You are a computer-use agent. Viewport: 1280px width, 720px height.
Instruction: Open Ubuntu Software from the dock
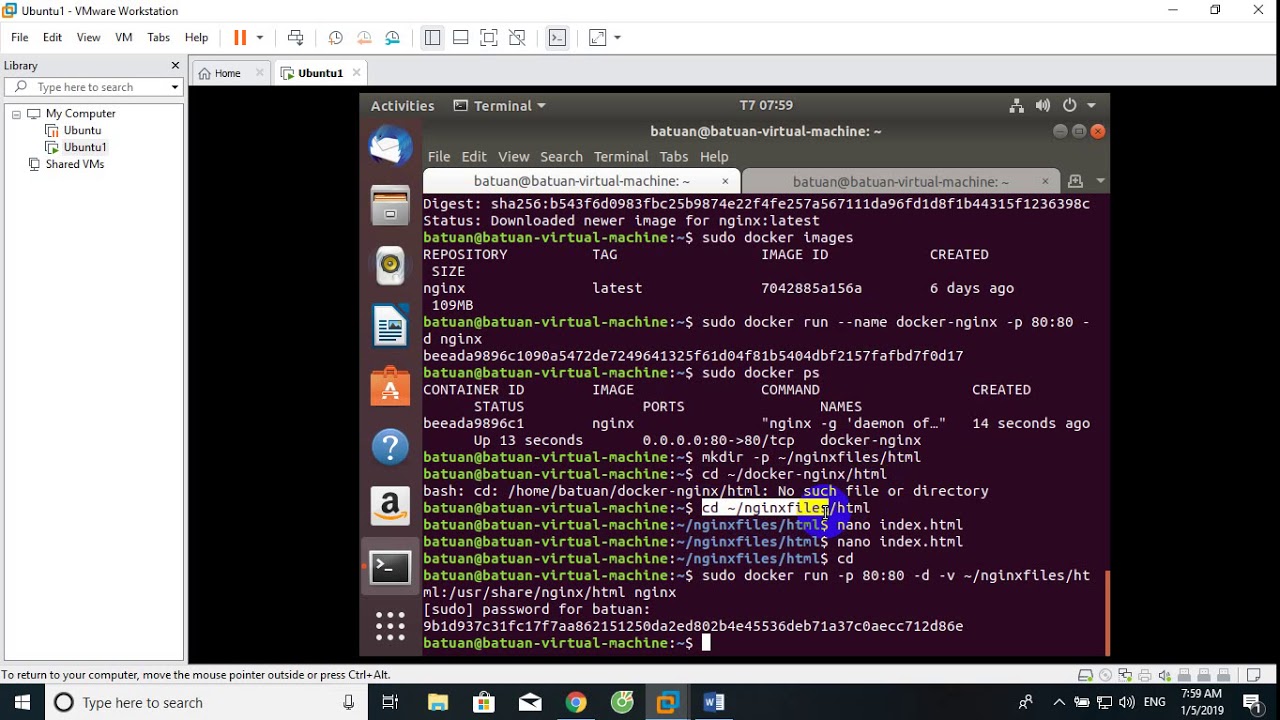390,386
